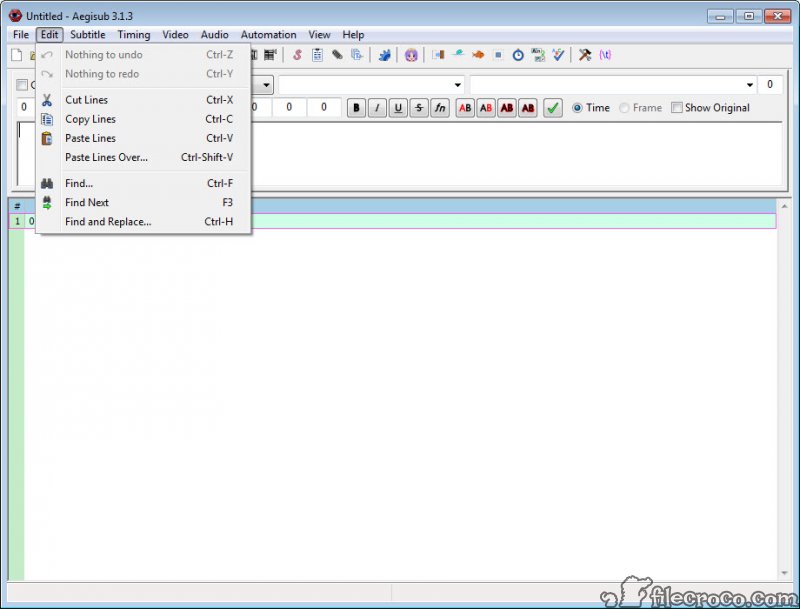The height and width of the screenshot is (609, 800).
Task: Open the style dropdown arrow
Action: 266,85
